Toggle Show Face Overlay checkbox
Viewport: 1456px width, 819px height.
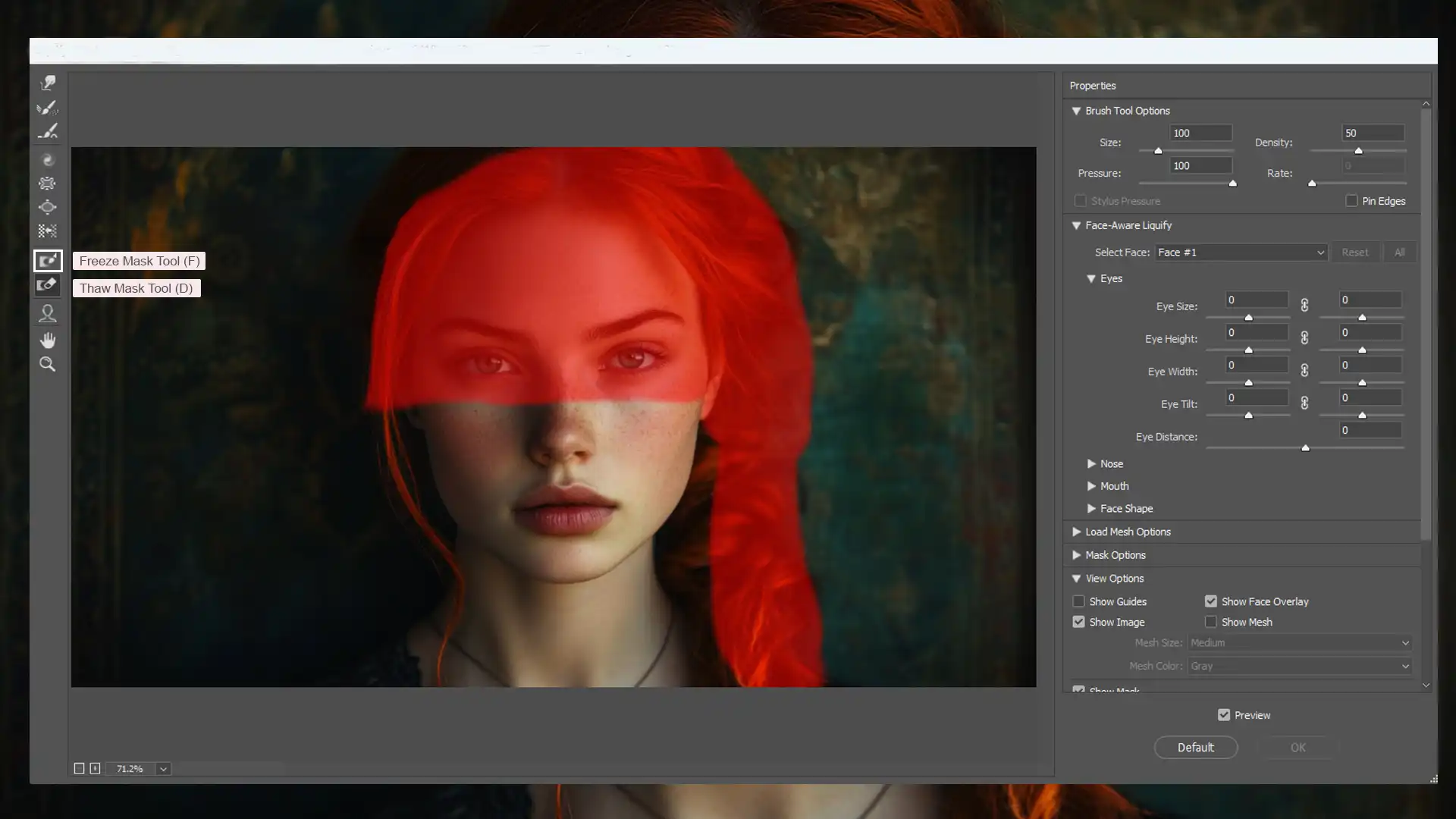[x=1213, y=602]
